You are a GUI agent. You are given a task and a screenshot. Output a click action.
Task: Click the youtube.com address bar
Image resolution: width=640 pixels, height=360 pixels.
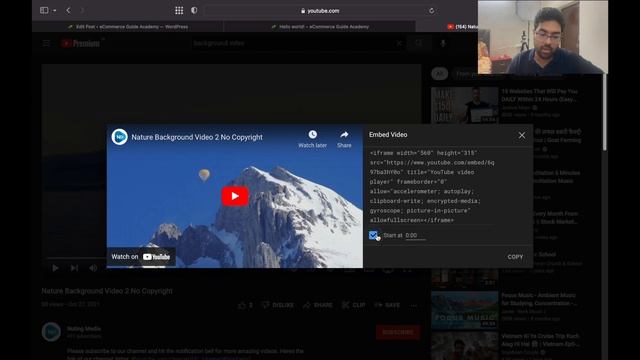pyautogui.click(x=320, y=11)
